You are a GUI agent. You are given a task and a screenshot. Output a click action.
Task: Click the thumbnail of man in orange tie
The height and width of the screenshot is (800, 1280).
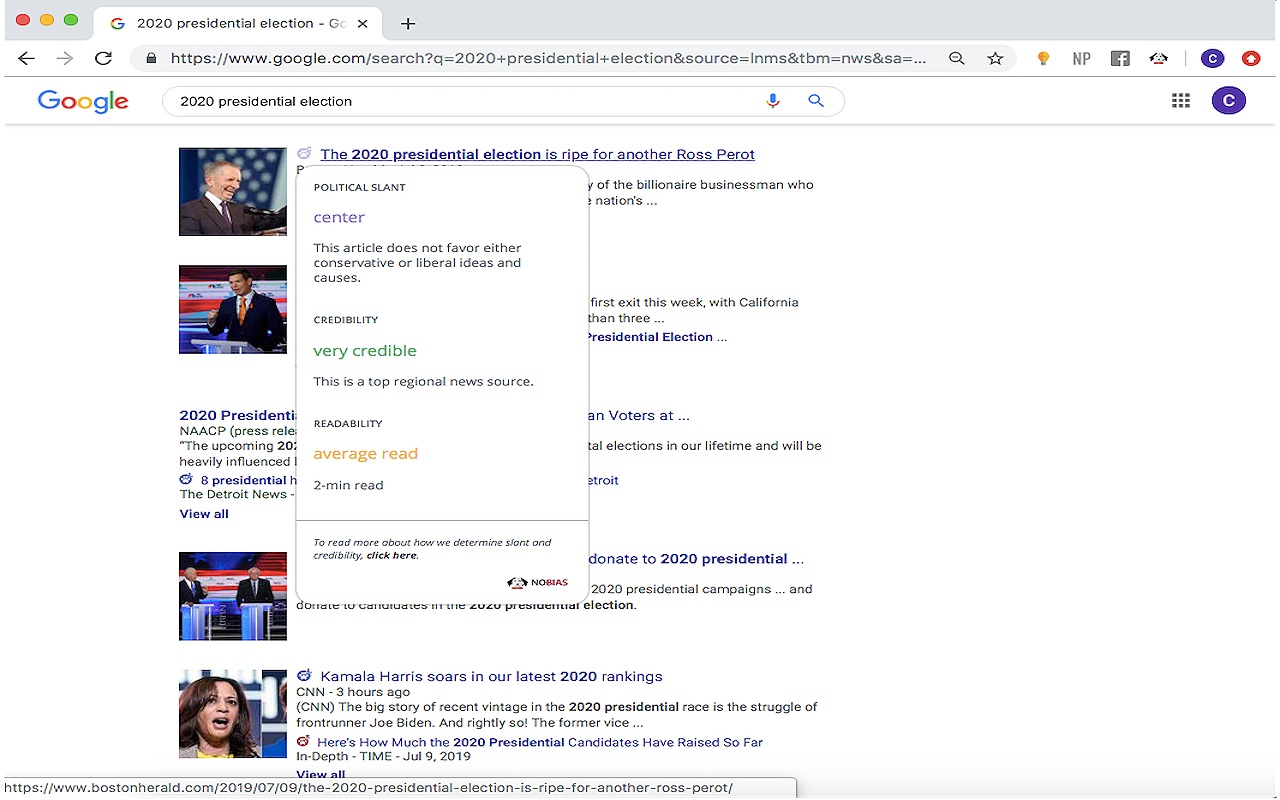233,309
